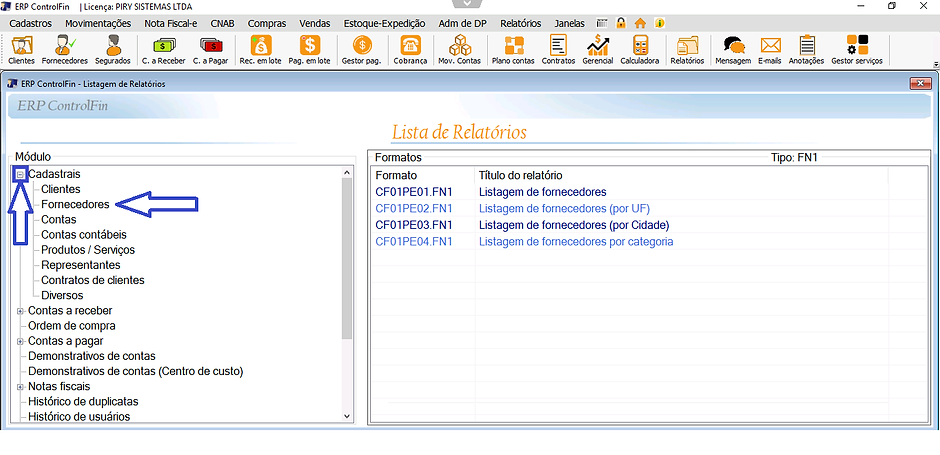Open the Estoque-Expedição menu
Image resolution: width=940 pixels, height=455 pixels.
coord(384,23)
